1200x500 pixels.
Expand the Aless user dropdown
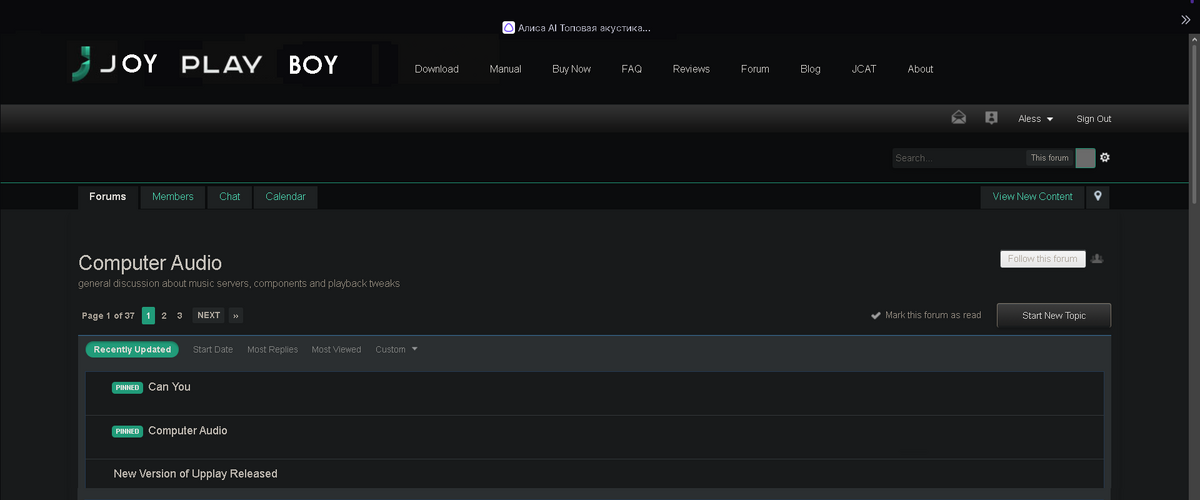[1036, 119]
